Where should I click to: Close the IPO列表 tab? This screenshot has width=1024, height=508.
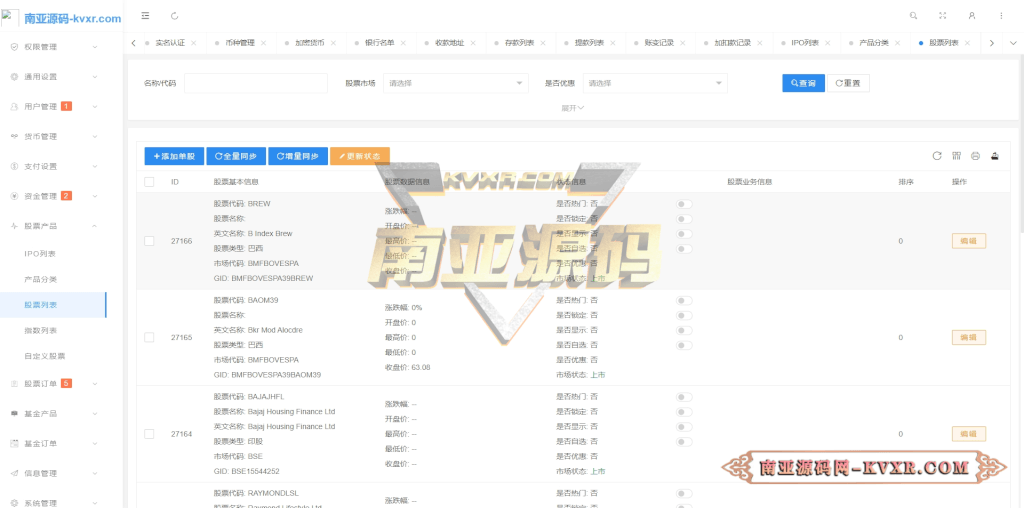[827, 43]
